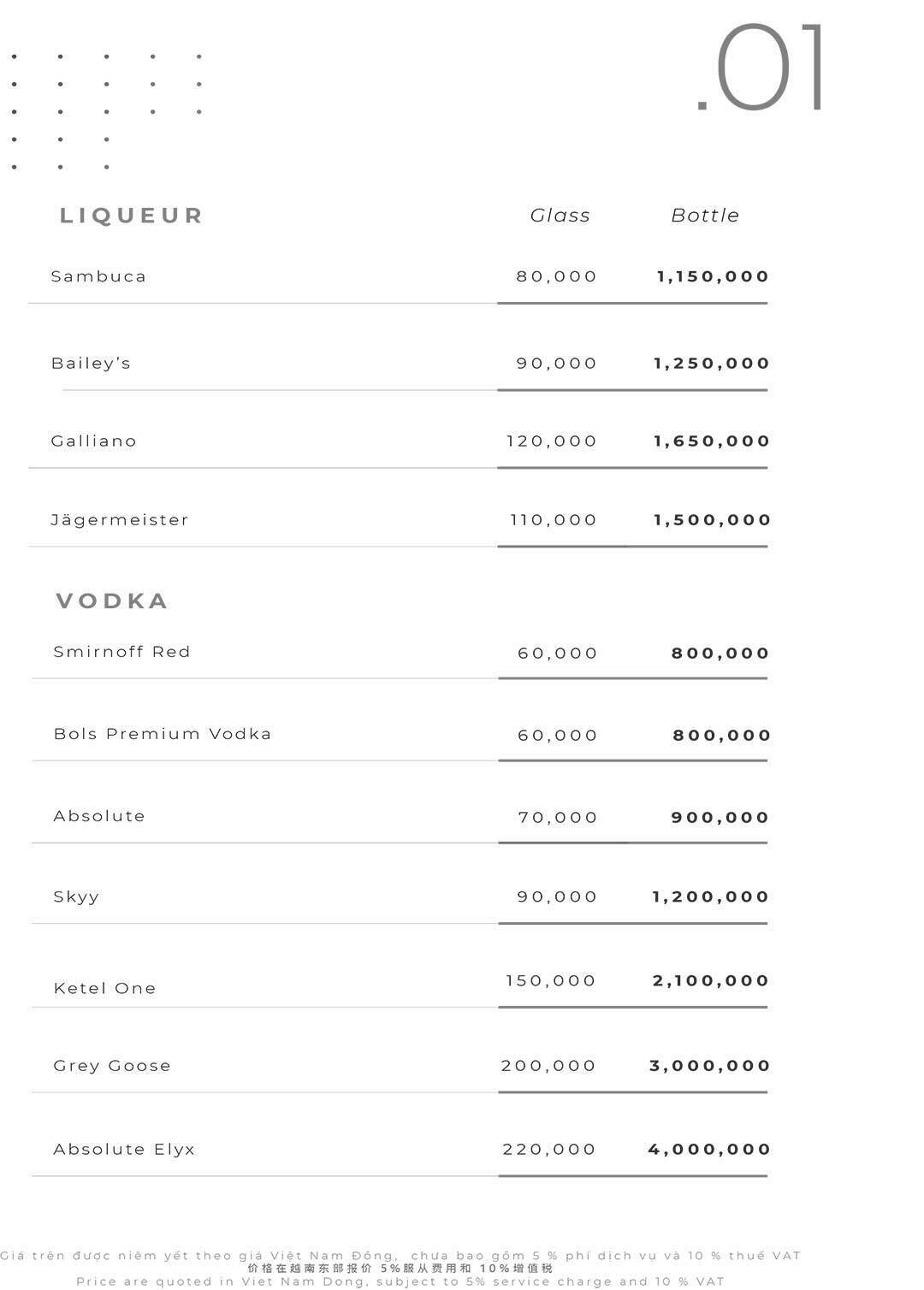This screenshot has width=924, height=1290.
Task: Click the English VAT price footnote
Action: coord(400,1281)
